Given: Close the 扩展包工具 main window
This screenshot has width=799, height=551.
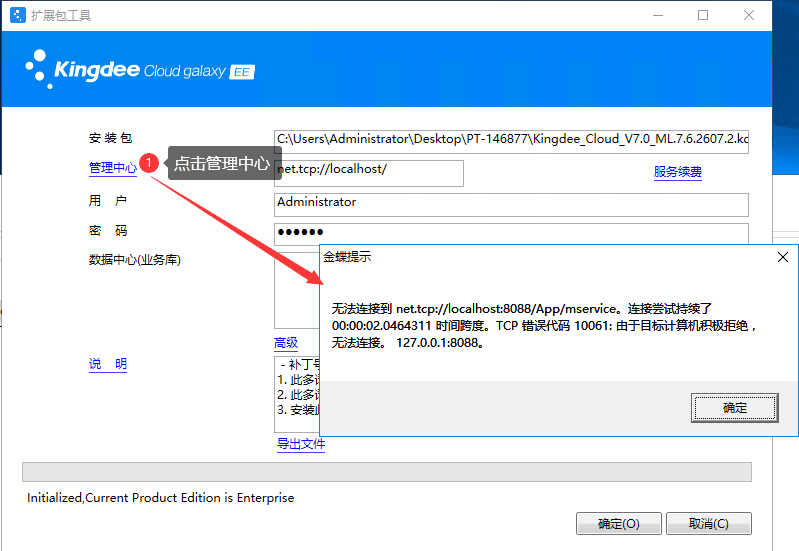Looking at the screenshot, I should pyautogui.click(x=749, y=15).
